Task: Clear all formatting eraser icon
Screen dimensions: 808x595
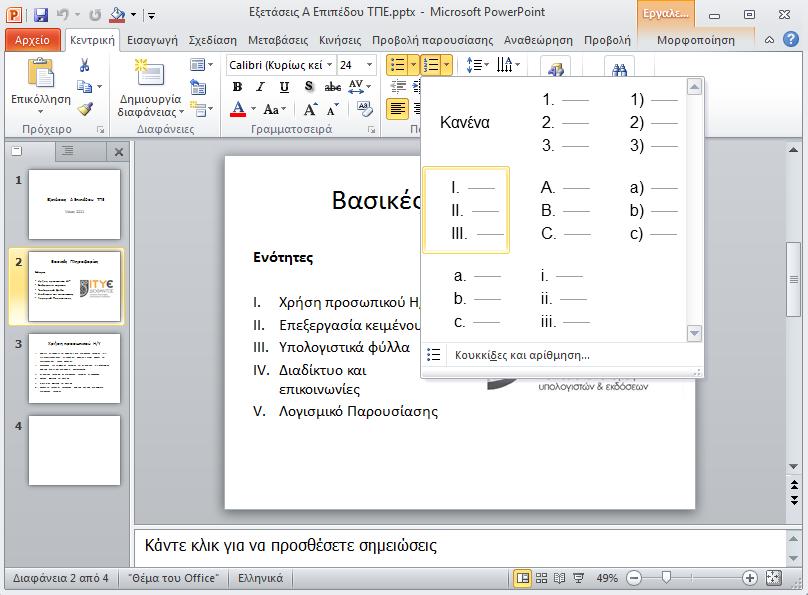Action: click(364, 109)
